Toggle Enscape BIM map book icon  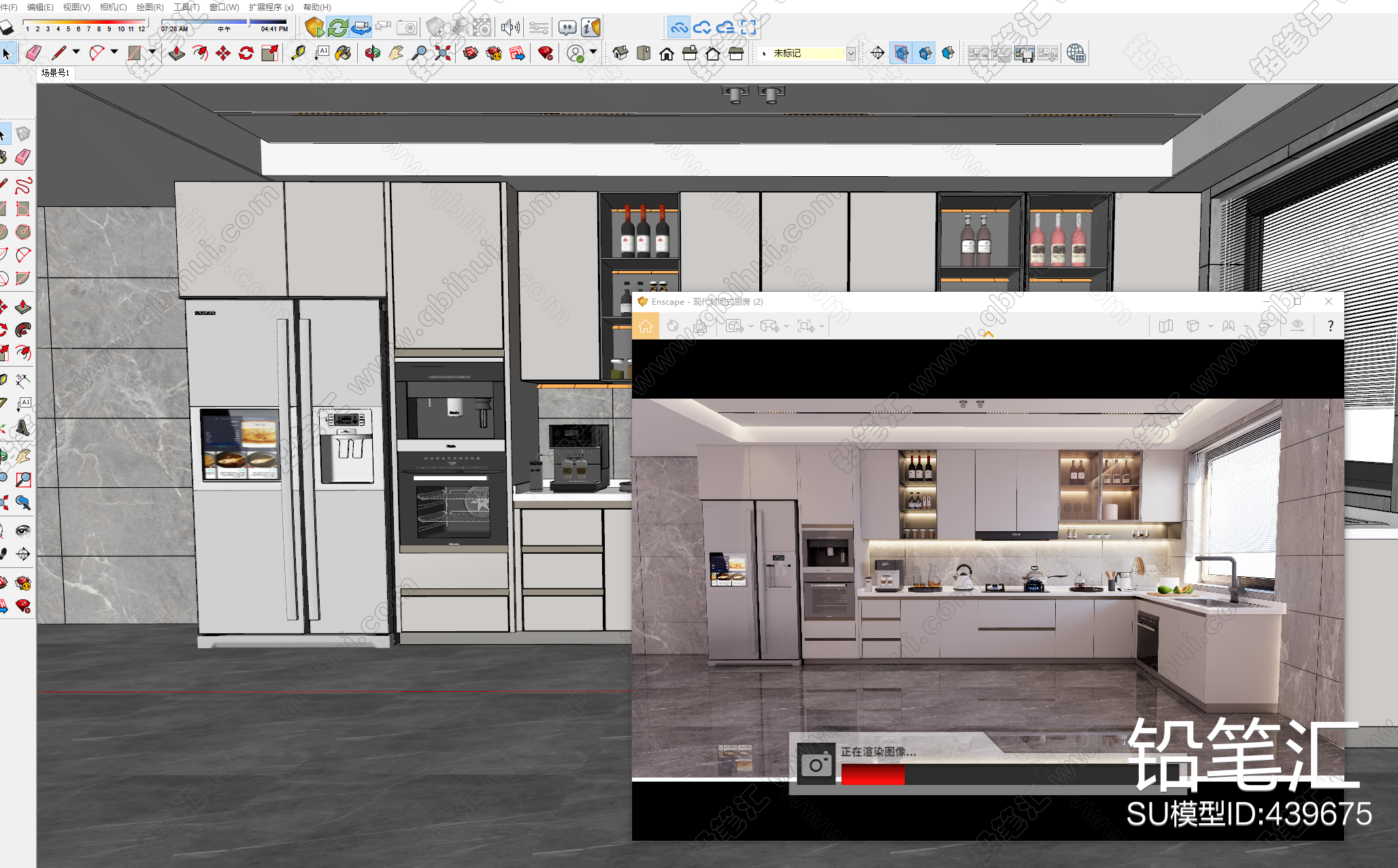click(1166, 327)
